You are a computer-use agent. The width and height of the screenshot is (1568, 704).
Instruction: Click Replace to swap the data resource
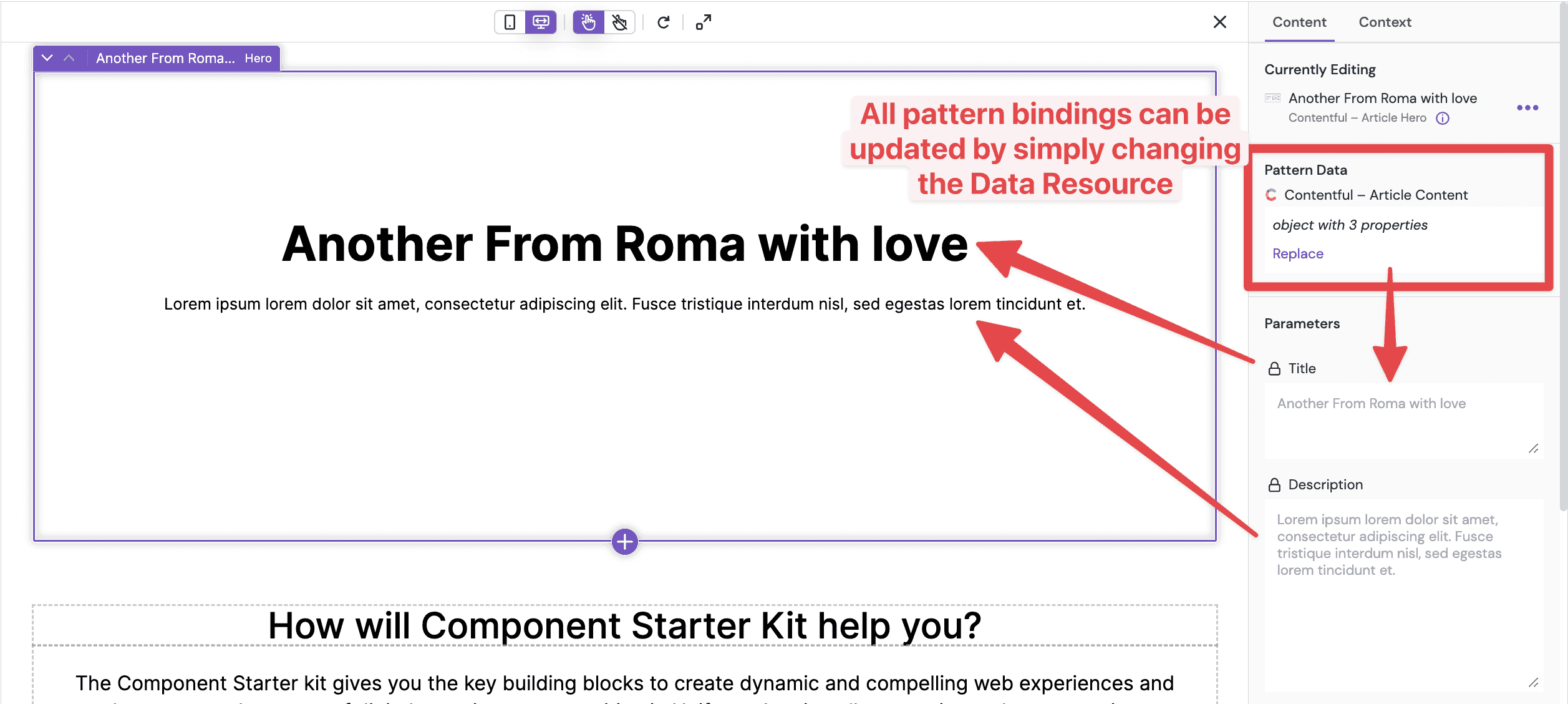[x=1297, y=253]
